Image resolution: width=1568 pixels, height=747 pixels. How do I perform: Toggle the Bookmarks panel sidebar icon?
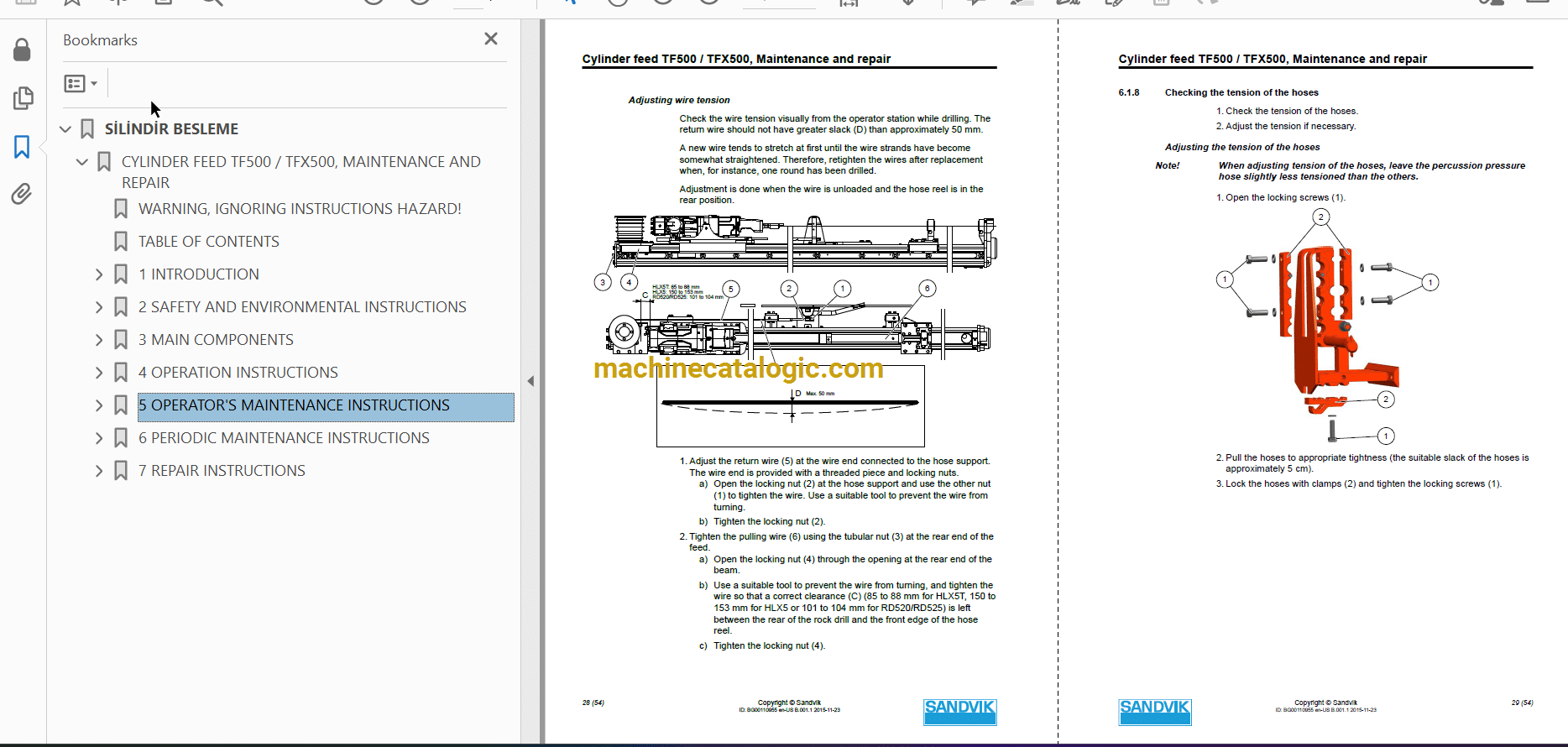[23, 147]
